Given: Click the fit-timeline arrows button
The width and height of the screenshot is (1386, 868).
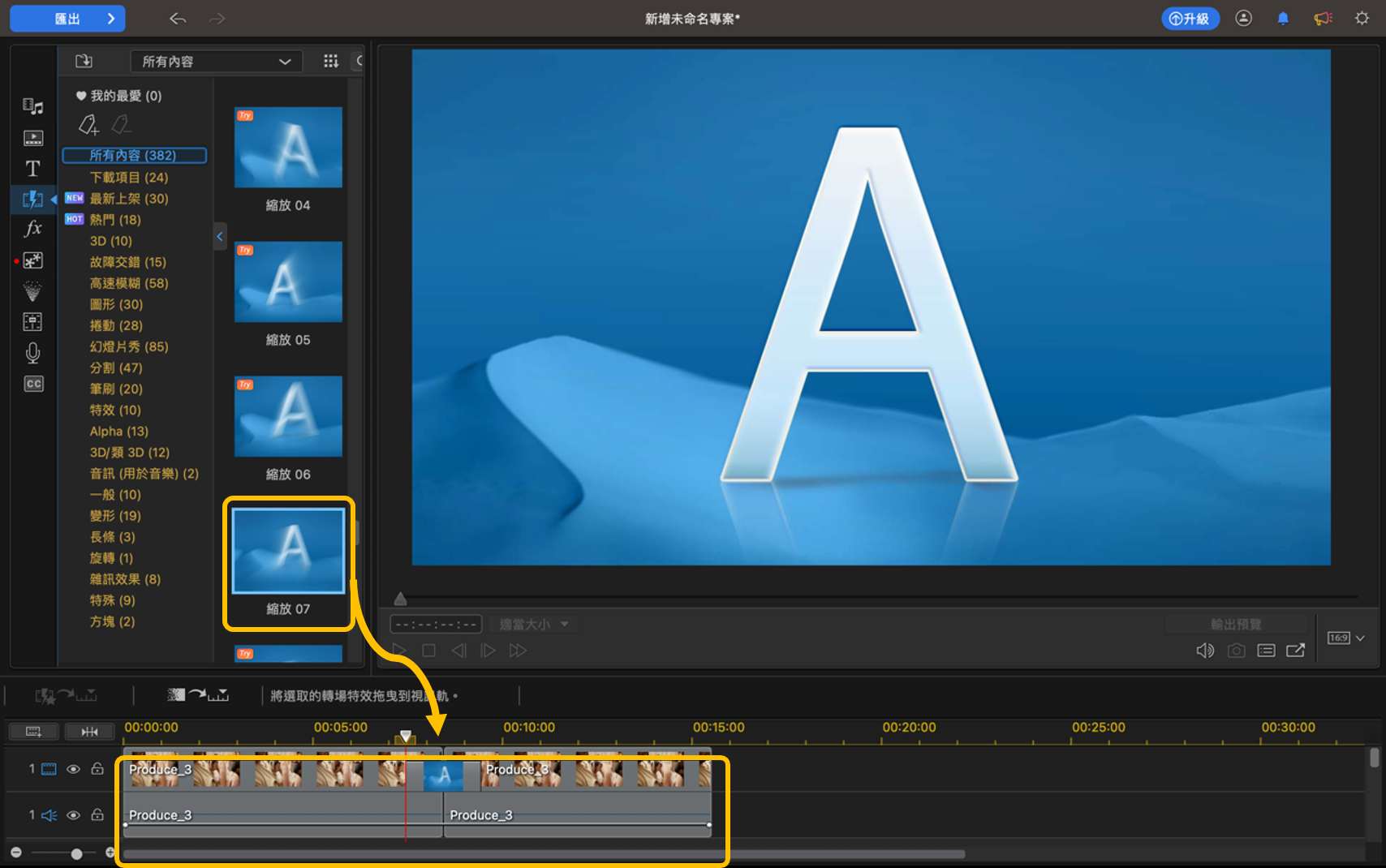Looking at the screenshot, I should click(x=89, y=732).
